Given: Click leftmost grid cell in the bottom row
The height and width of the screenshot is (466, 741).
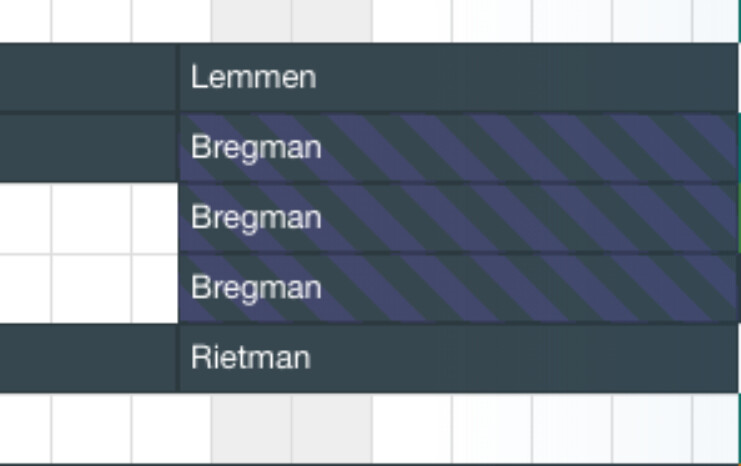Looking at the screenshot, I should click(x=25, y=428).
